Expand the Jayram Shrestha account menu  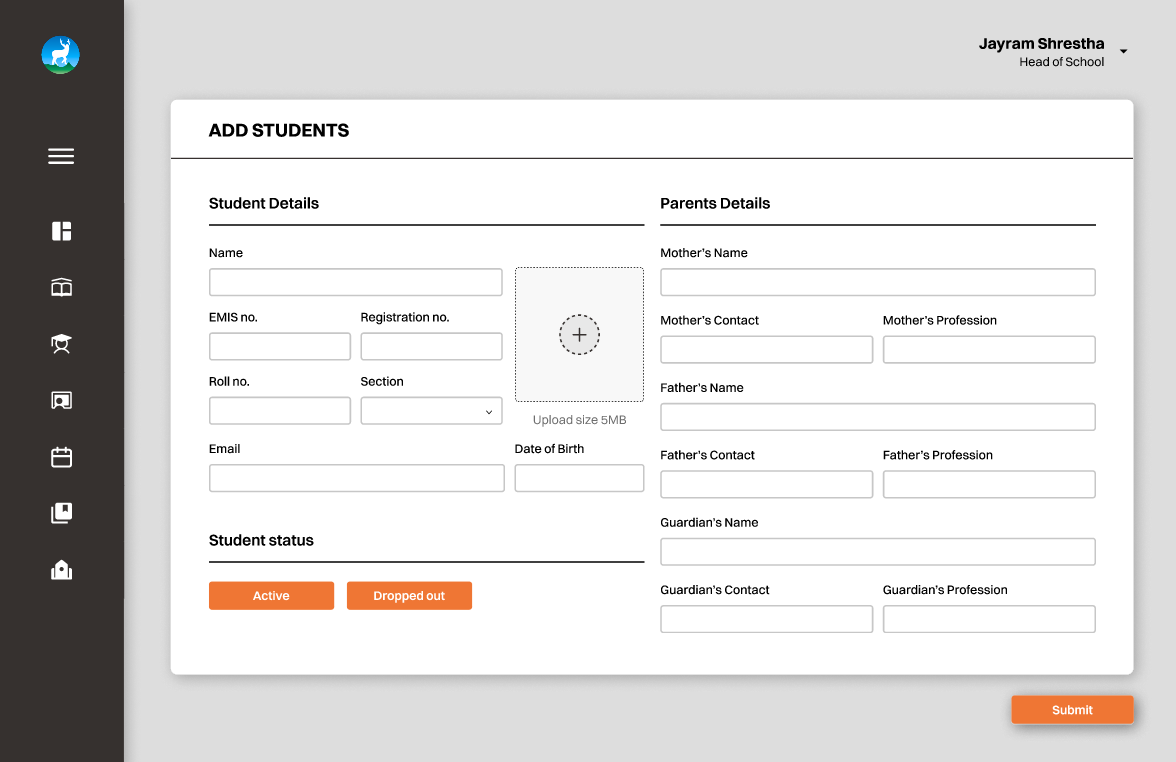tap(1122, 50)
